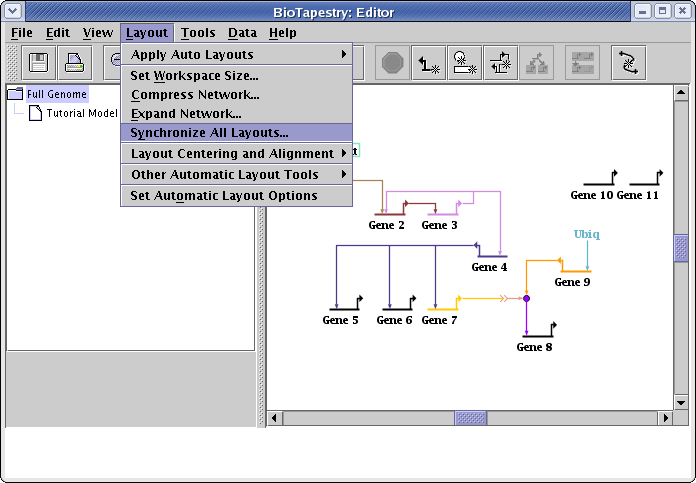Click the horizontal scrollbar right arrow
696x483 pixels.
point(665,418)
